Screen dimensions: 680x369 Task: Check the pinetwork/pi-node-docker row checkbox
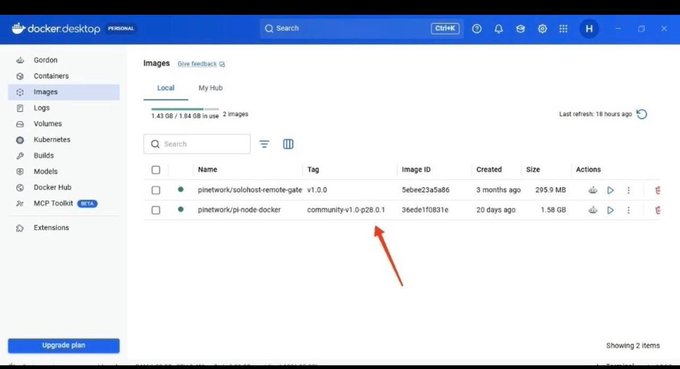(x=156, y=210)
